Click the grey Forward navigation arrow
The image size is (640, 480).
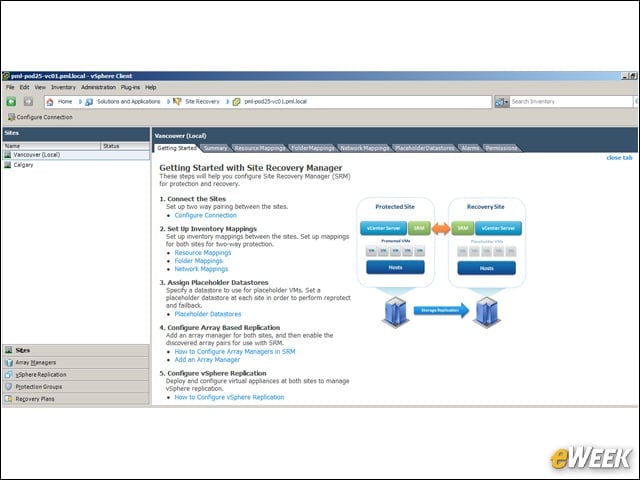pyautogui.click(x=28, y=102)
